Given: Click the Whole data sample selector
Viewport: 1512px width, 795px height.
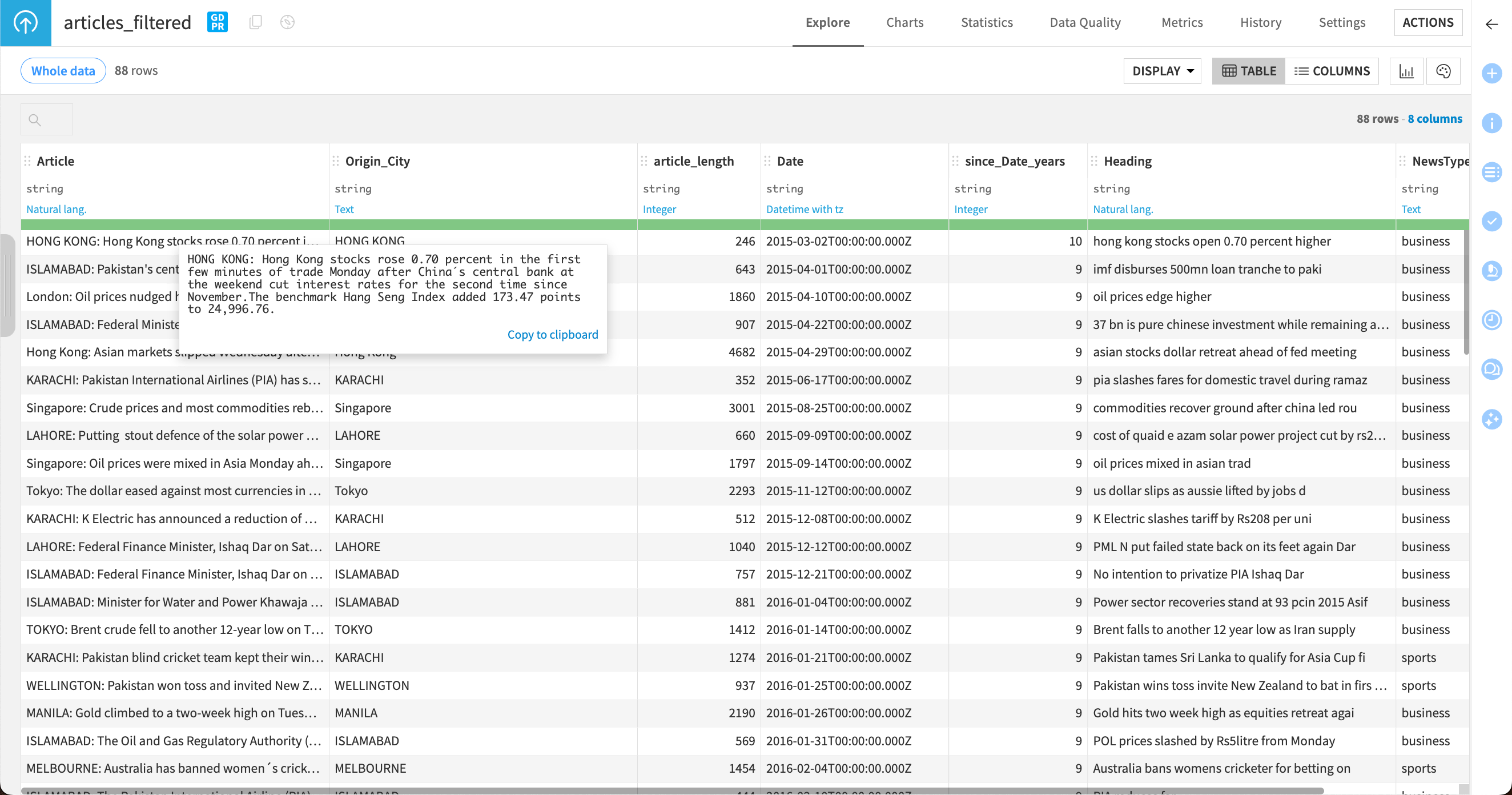Looking at the screenshot, I should 63,70.
